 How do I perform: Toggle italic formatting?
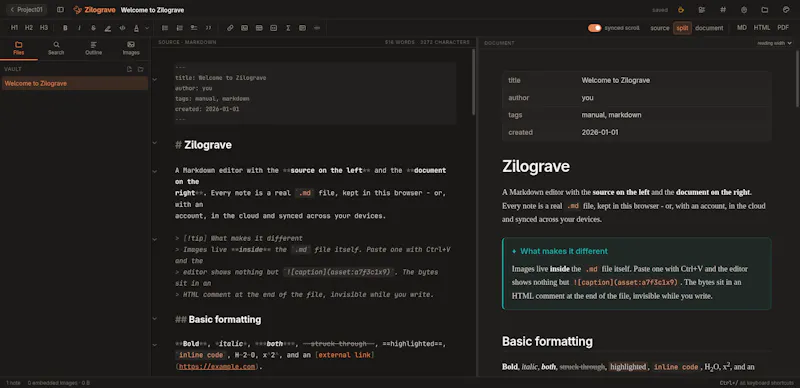pyautogui.click(x=79, y=28)
